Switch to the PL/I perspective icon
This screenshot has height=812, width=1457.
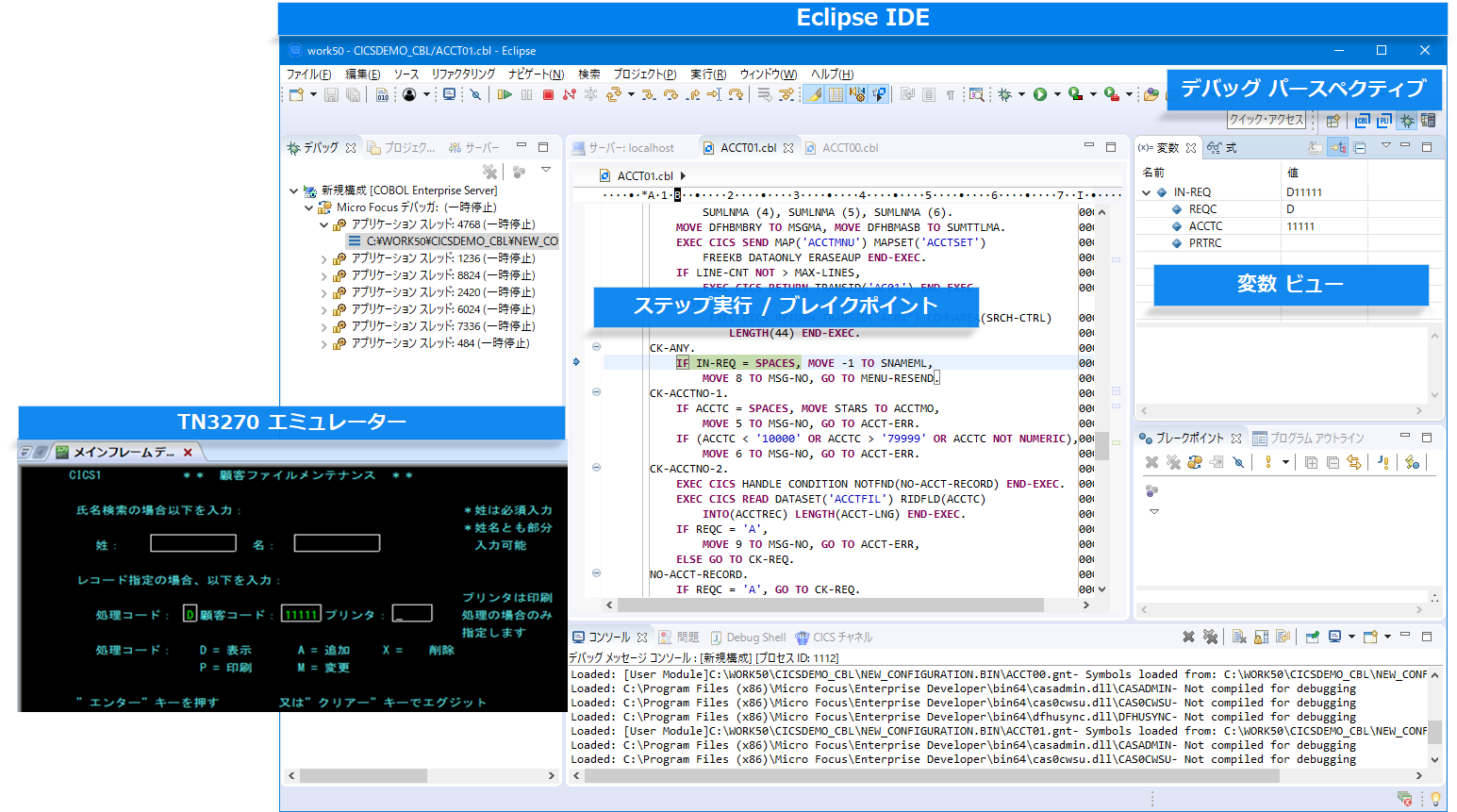coord(1384,120)
